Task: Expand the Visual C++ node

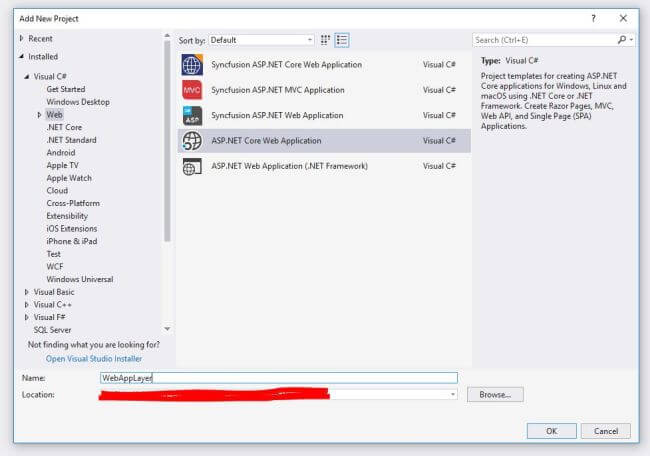Action: click(27, 305)
